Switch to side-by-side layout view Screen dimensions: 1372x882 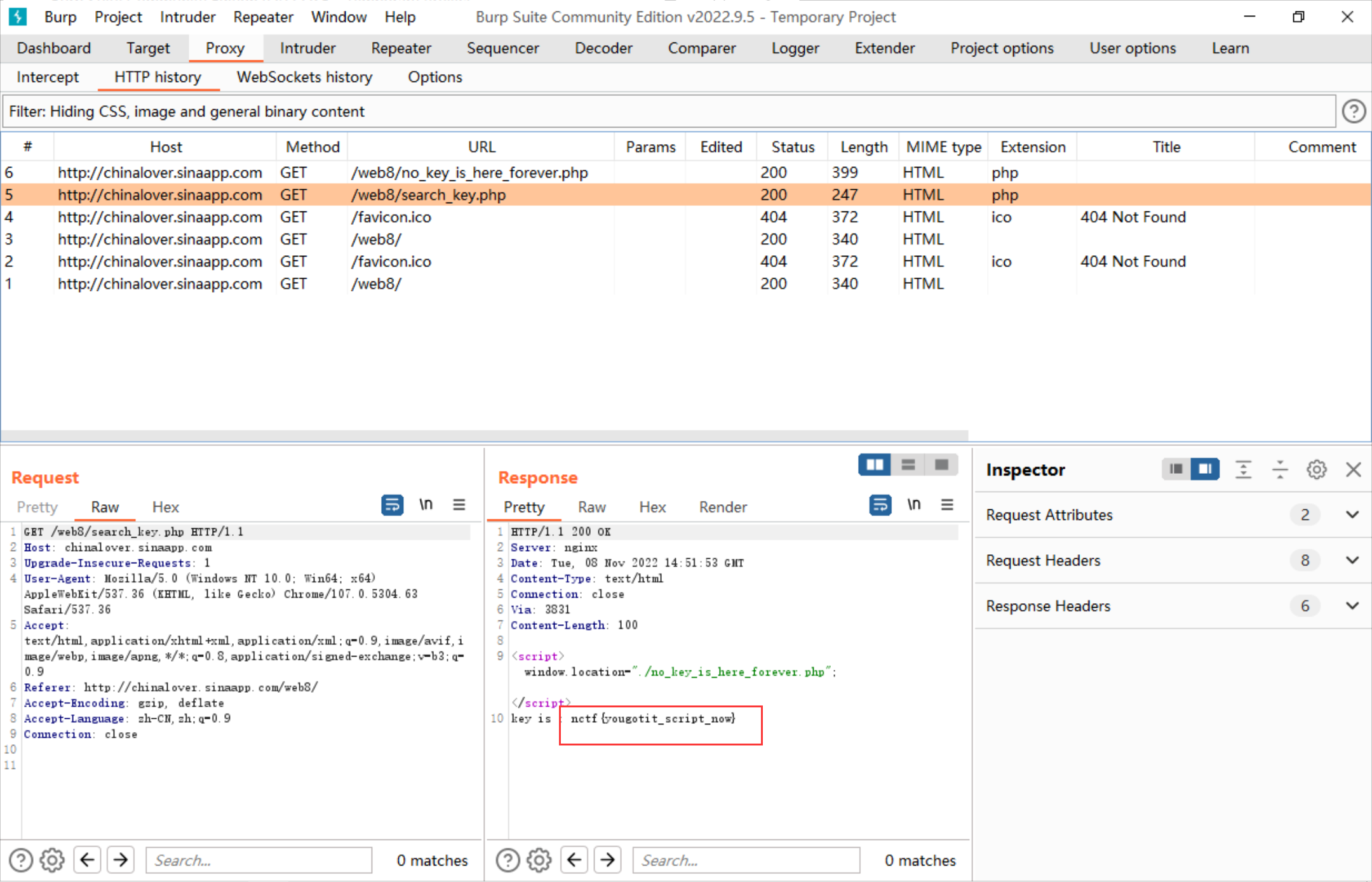875,465
